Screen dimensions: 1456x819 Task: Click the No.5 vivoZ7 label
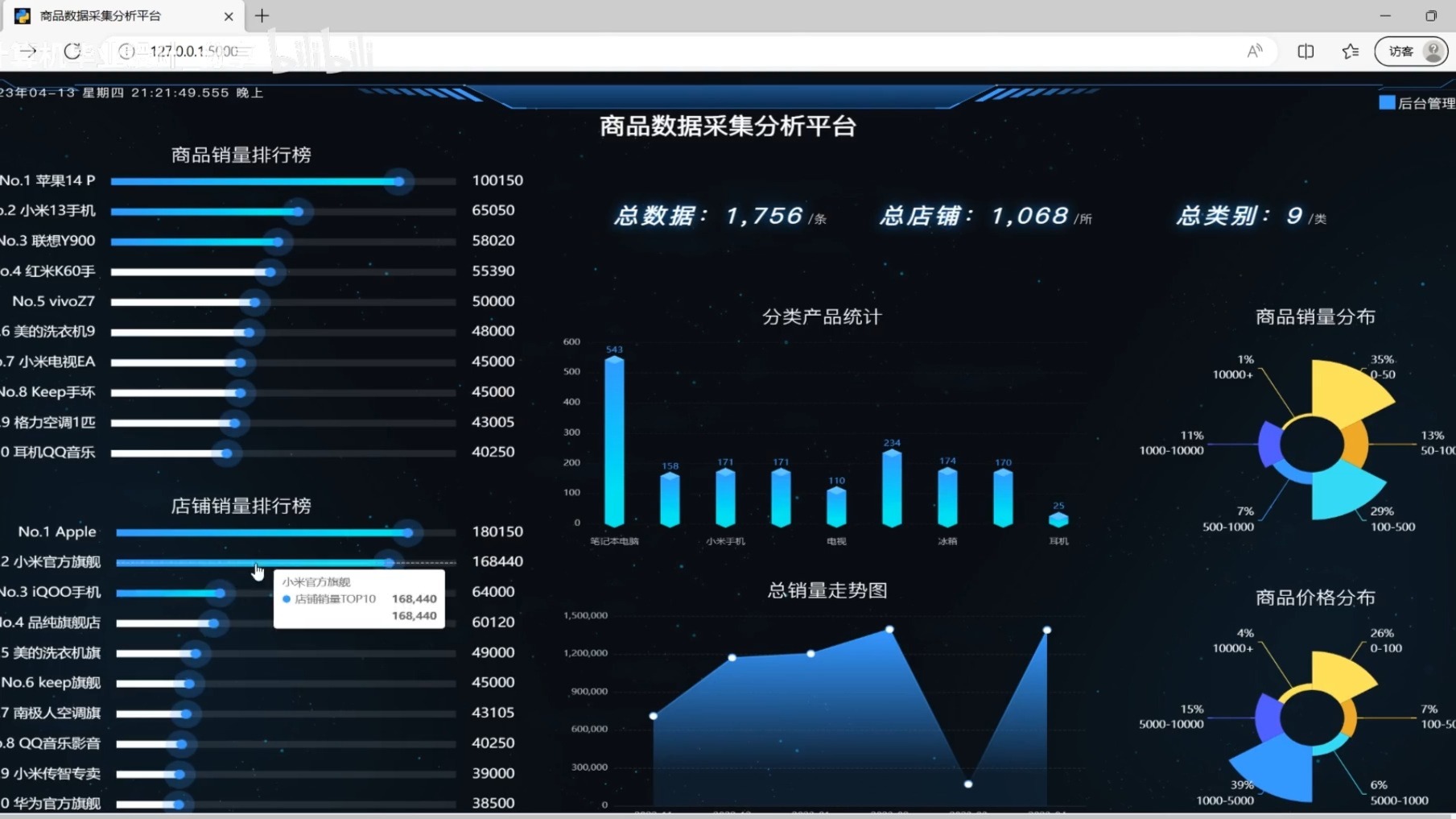(54, 301)
